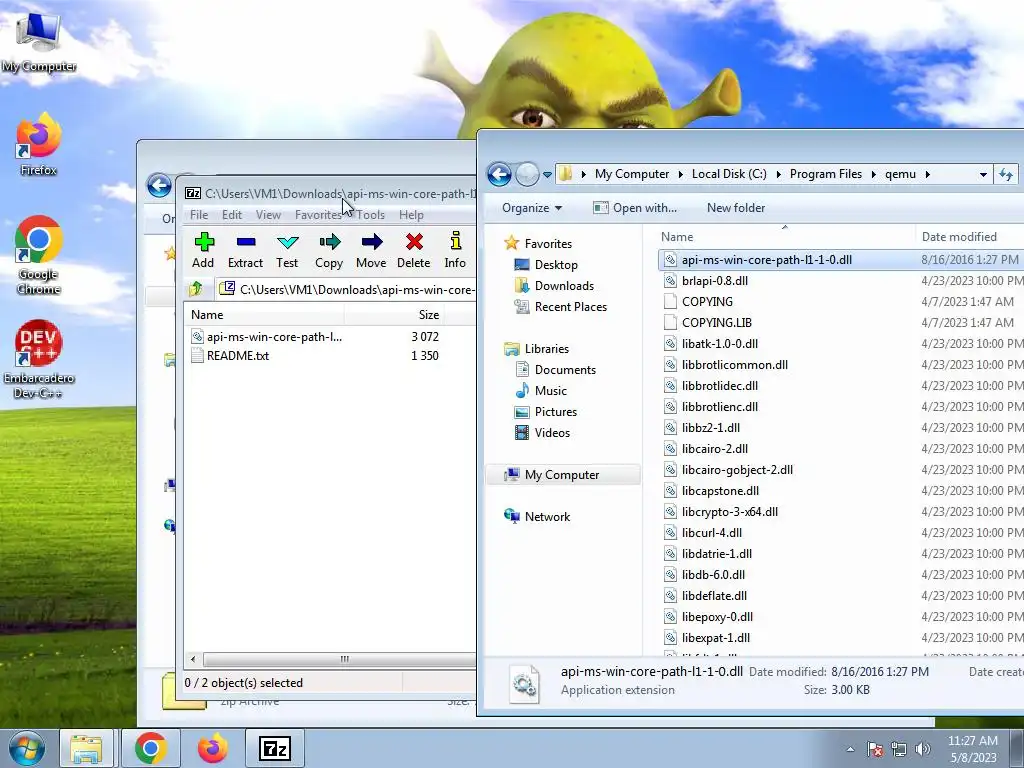Click the Action Center flag tray icon
Image resolution: width=1024 pixels, height=768 pixels.
point(874,748)
